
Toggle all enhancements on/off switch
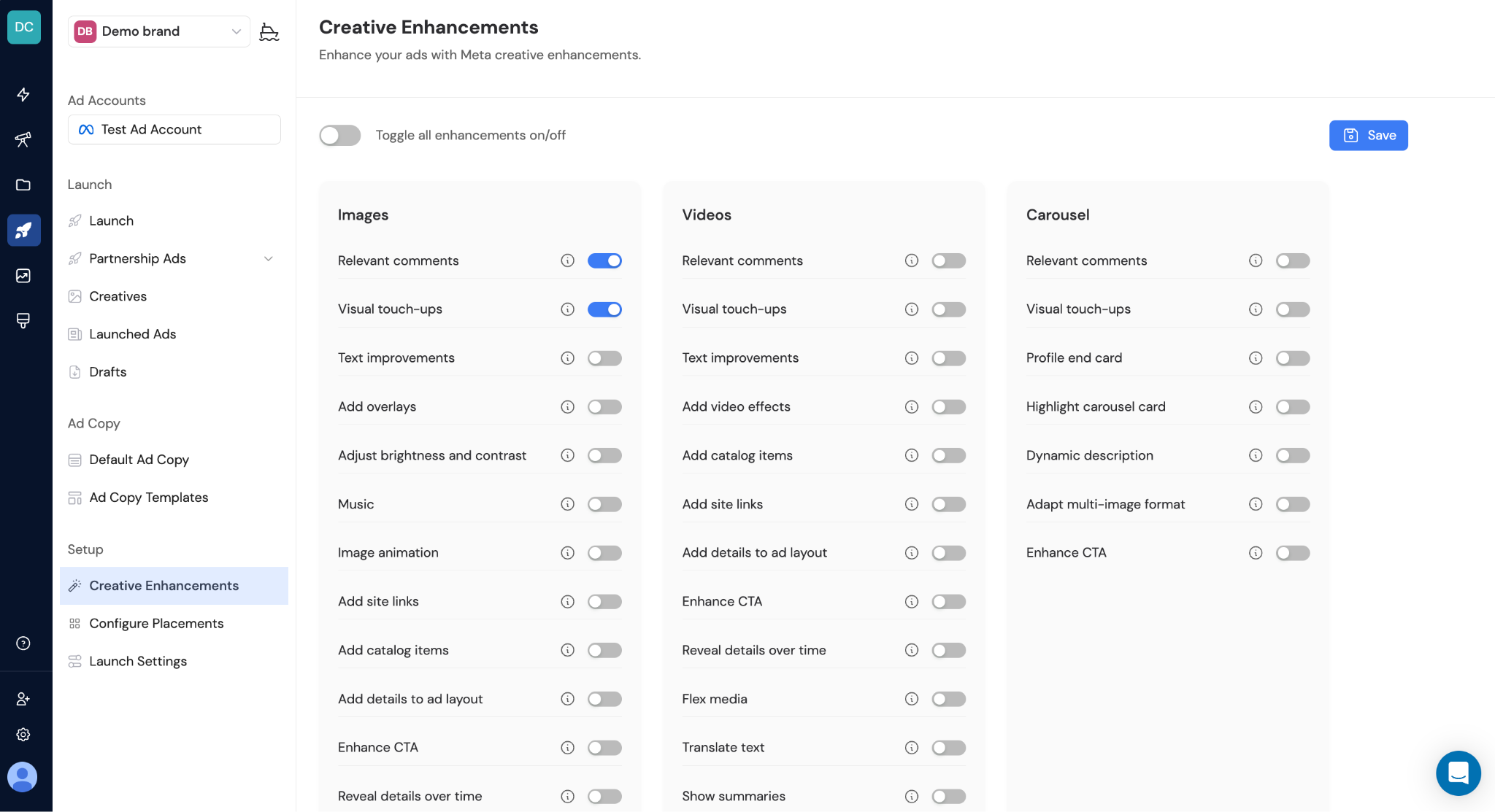coord(339,135)
